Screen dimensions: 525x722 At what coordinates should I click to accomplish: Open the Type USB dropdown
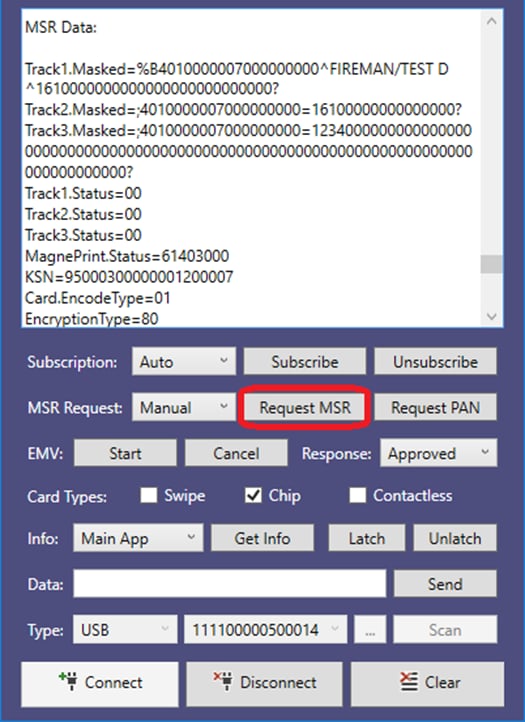click(125, 629)
